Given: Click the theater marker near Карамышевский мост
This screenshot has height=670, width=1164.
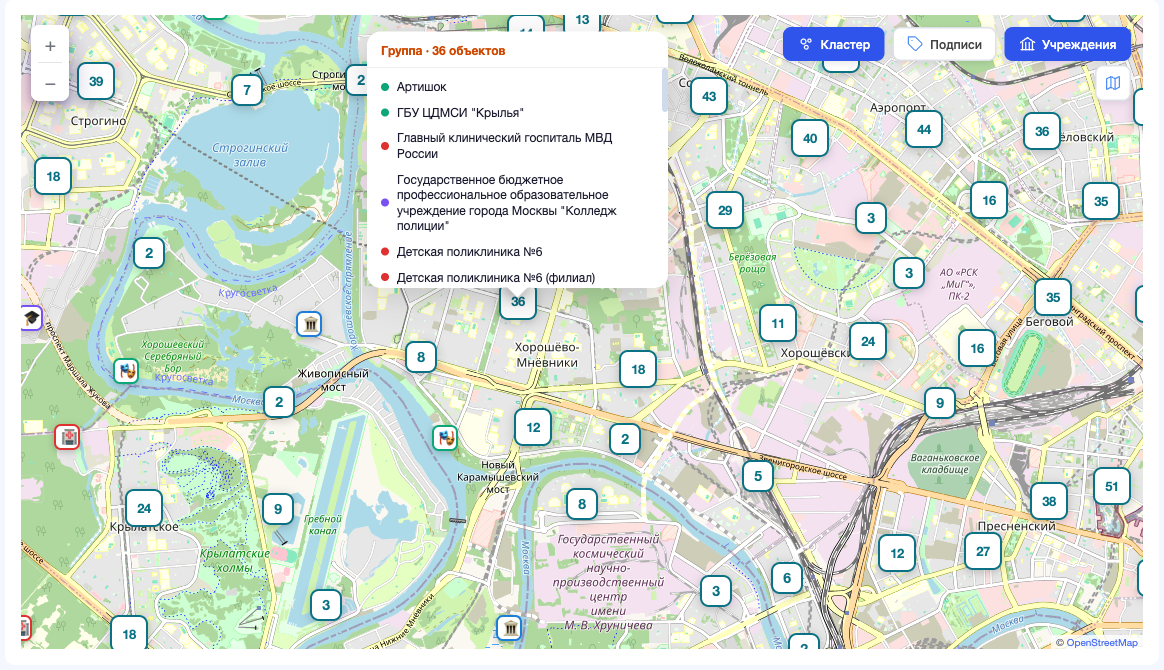Looking at the screenshot, I should (x=445, y=438).
